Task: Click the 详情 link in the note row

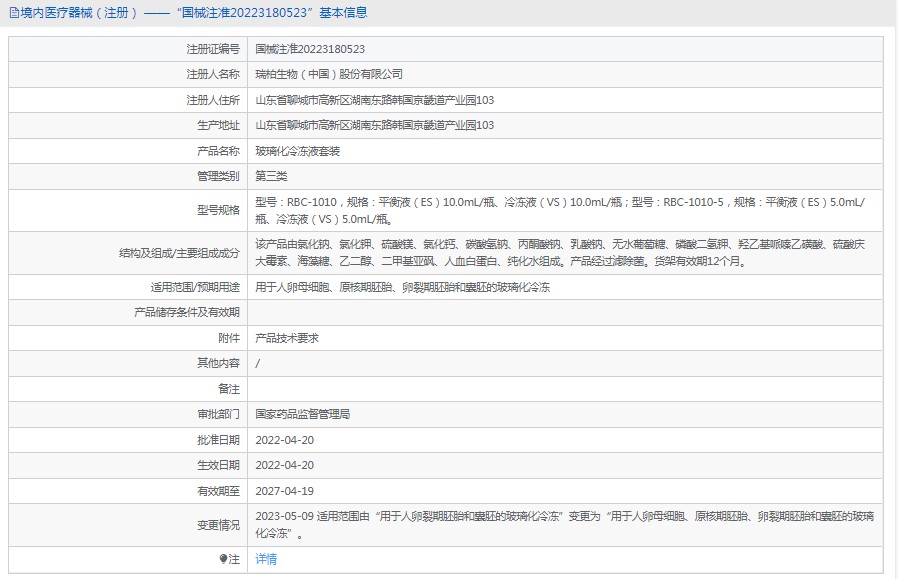Action: tap(266, 560)
